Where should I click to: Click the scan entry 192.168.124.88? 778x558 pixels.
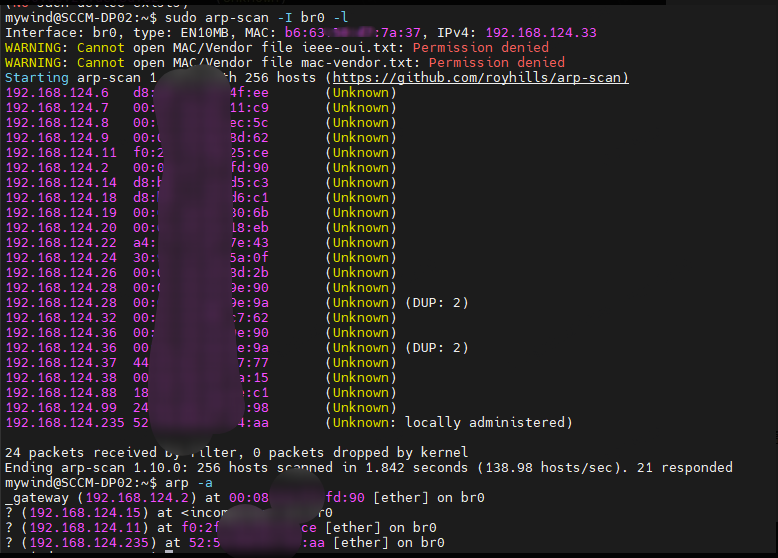coord(61,392)
